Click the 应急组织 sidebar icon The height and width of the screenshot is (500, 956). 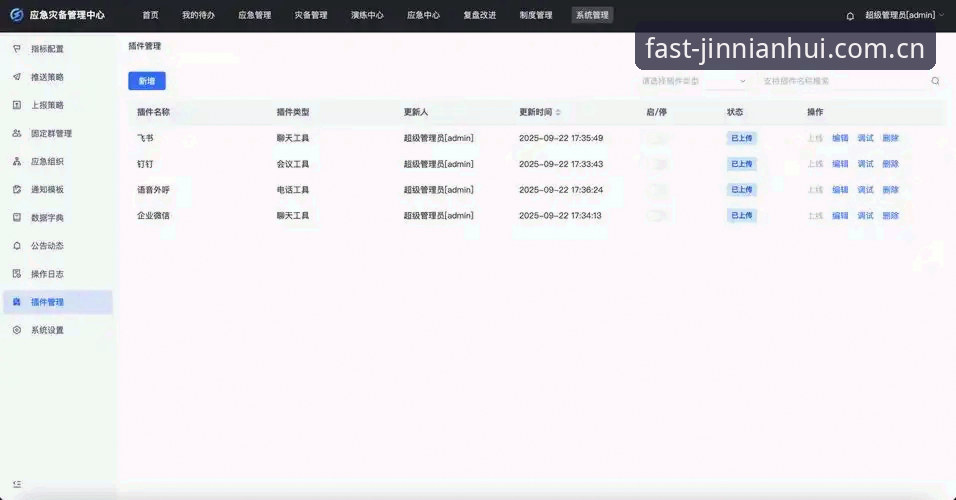coord(17,161)
